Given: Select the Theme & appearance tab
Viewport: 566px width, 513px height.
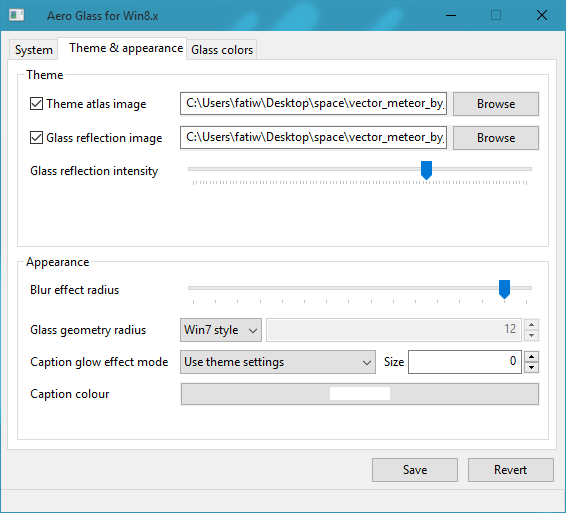Looking at the screenshot, I should point(122,48).
